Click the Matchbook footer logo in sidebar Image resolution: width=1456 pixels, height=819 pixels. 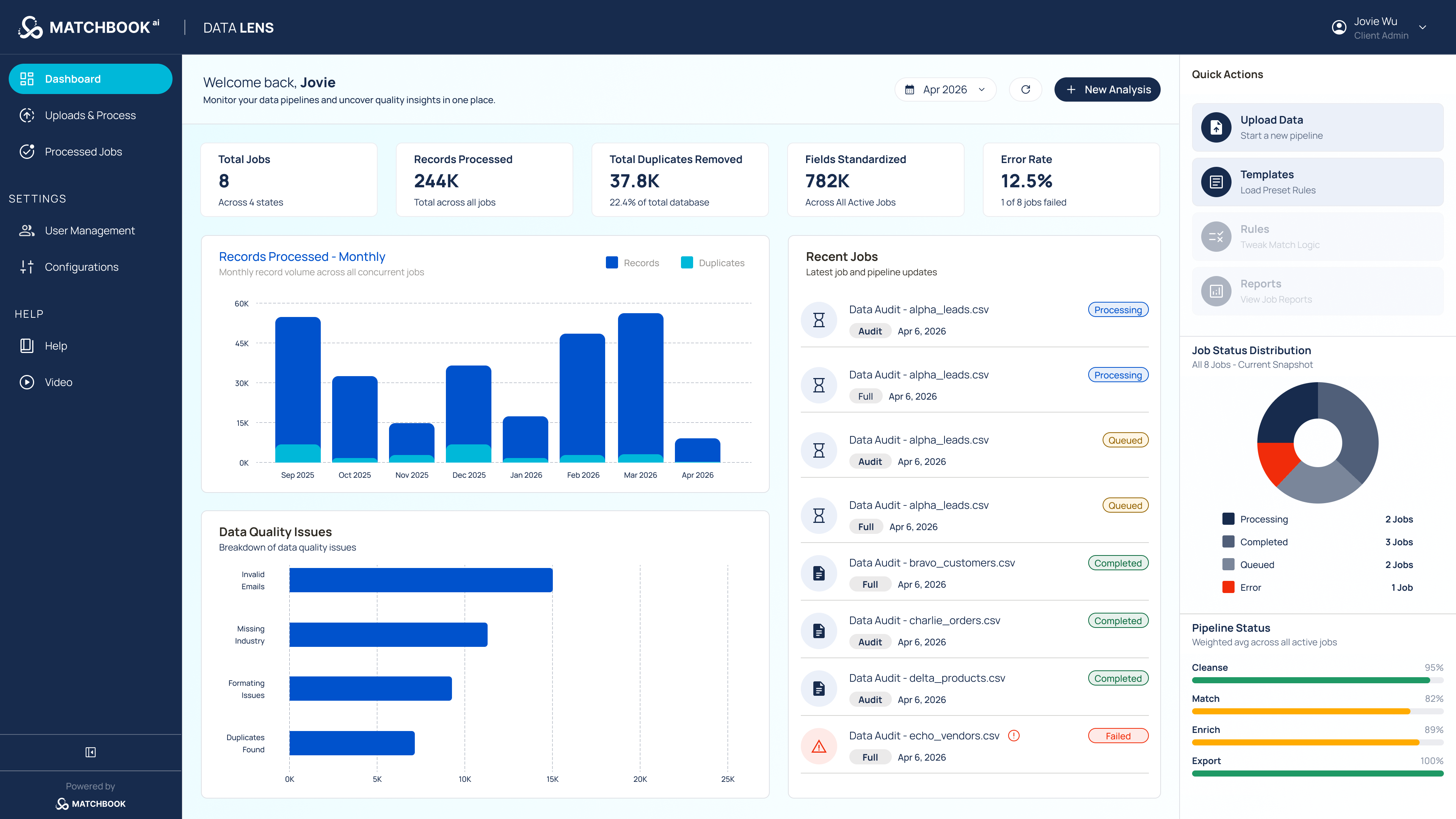[91, 804]
